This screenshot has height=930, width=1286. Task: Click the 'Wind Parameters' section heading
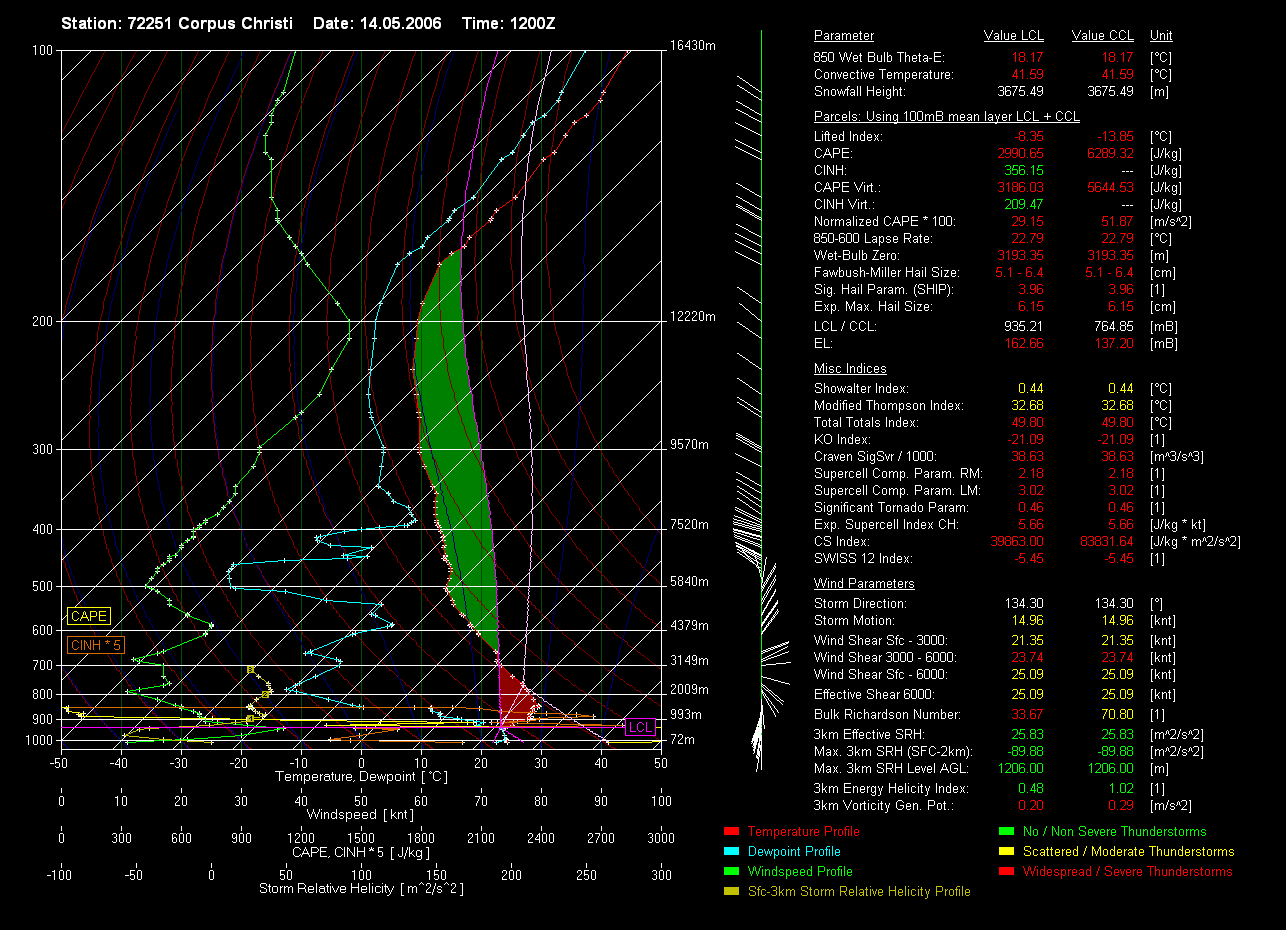[x=864, y=583]
